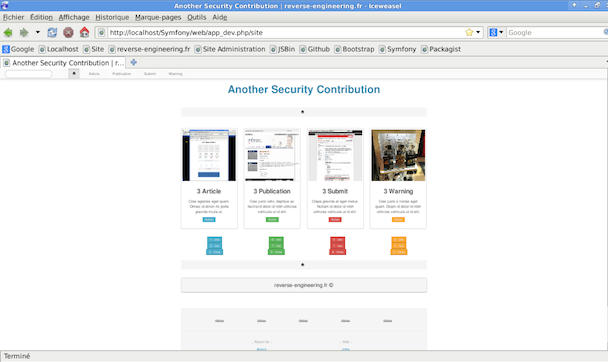Open the Aide menu
The image size is (608, 362).
pyautogui.click(x=219, y=17)
